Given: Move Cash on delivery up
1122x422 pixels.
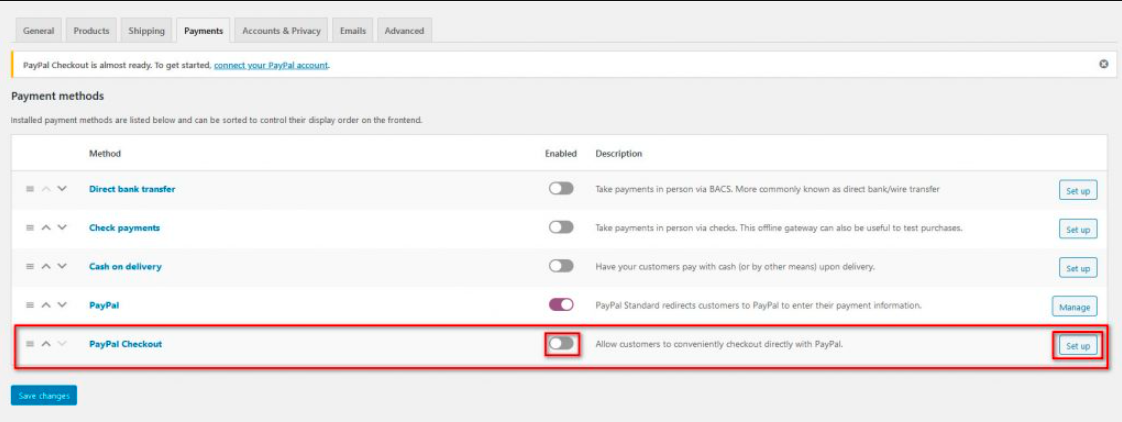Looking at the screenshot, I should (46, 267).
